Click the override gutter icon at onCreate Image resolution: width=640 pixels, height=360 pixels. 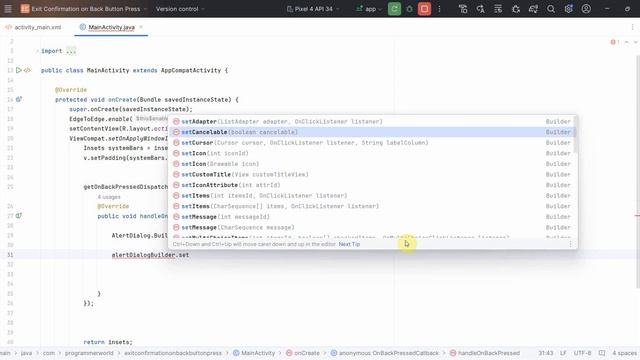click(x=19, y=99)
